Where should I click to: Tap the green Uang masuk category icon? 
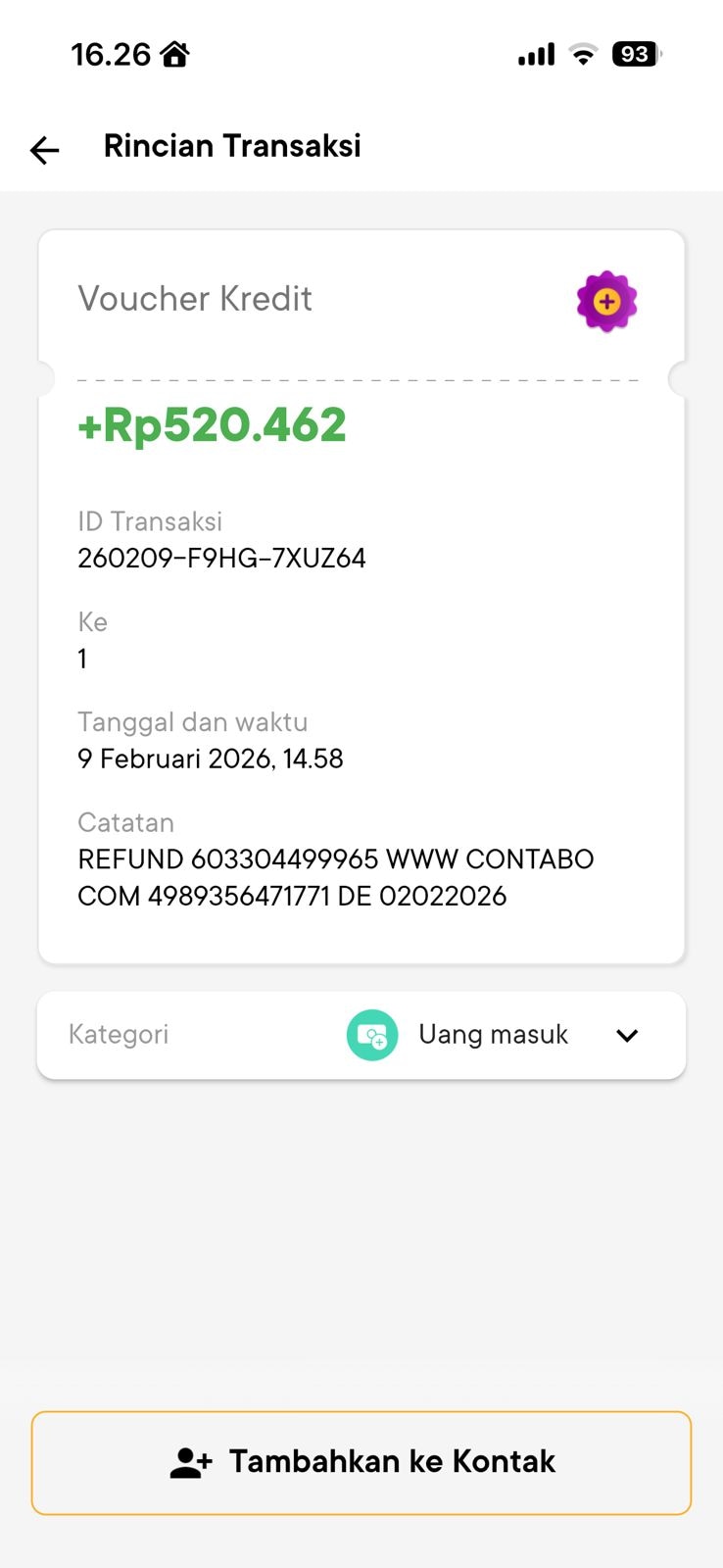click(x=372, y=1036)
